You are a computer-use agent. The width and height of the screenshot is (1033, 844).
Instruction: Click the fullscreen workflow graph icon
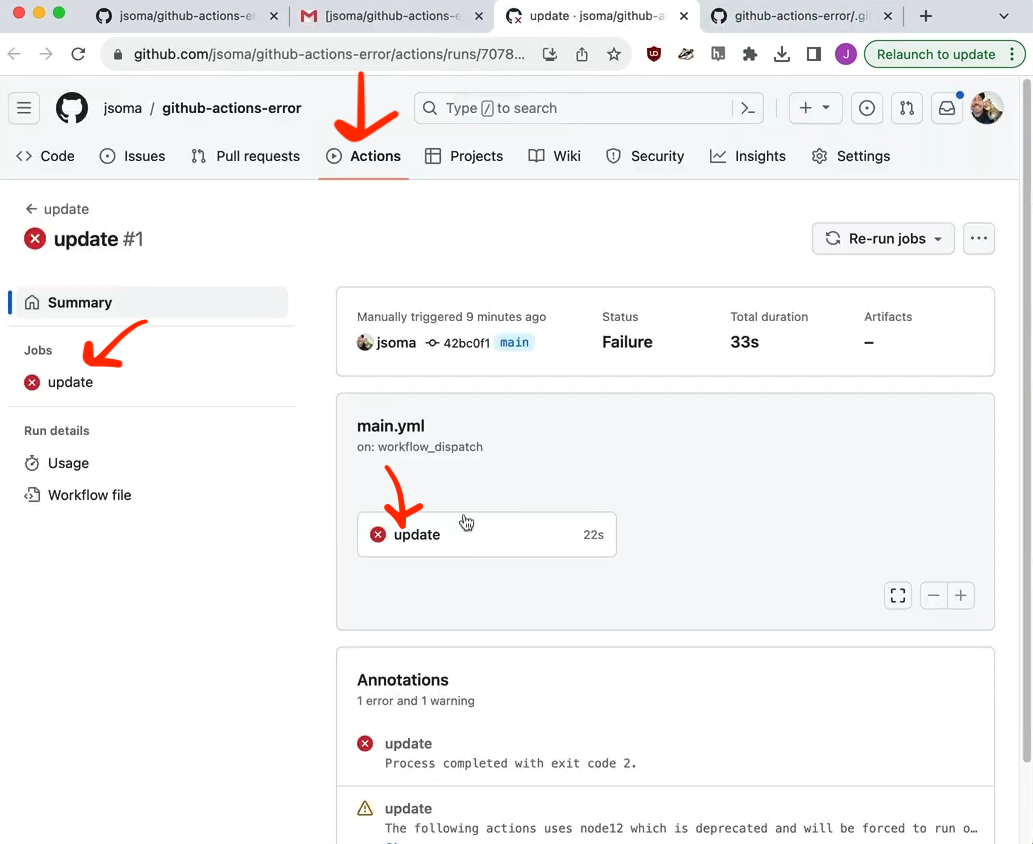tap(898, 596)
